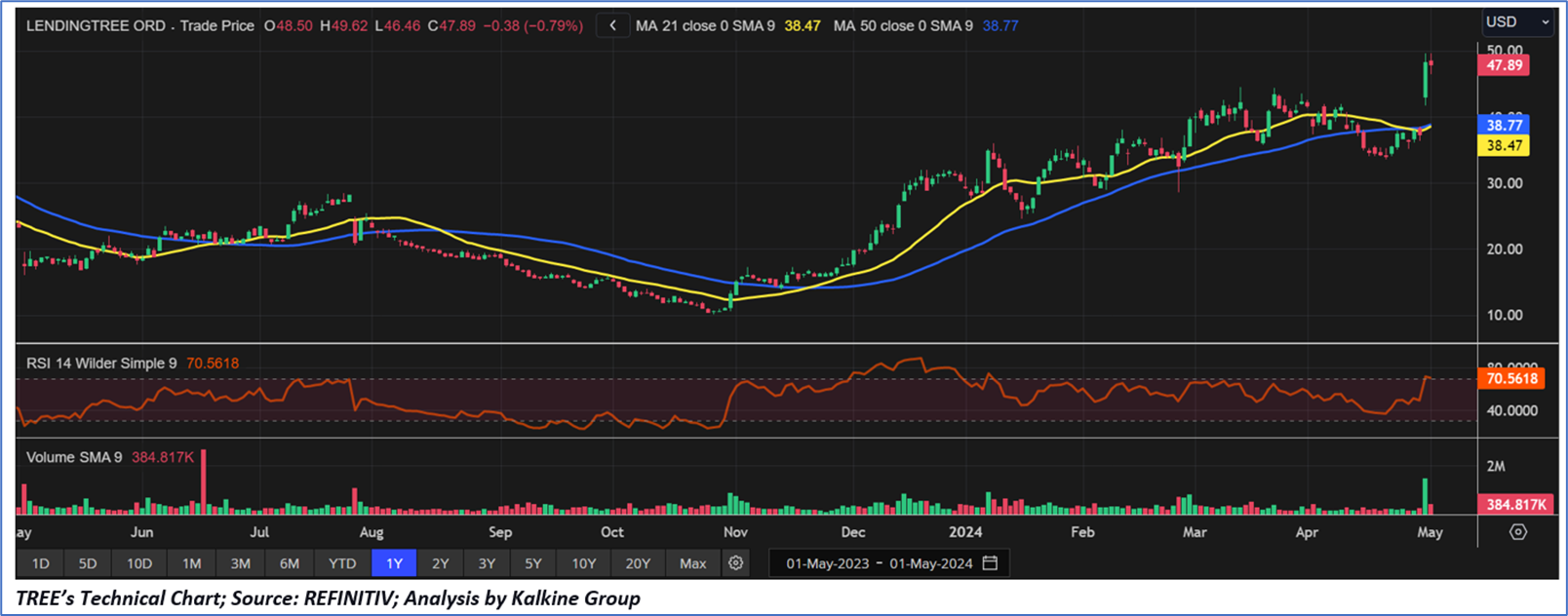Collapse the indicator legend with the left chevron
The image size is (1568, 616).
[x=612, y=25]
